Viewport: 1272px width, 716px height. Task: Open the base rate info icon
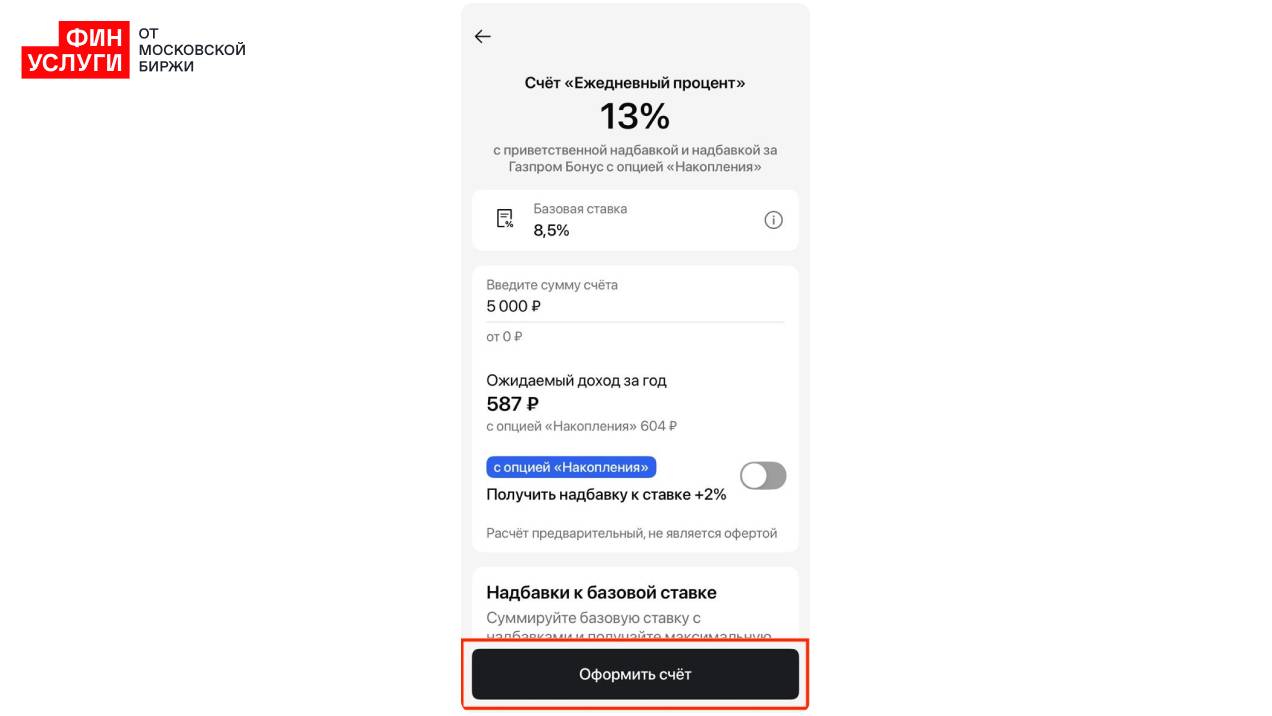coord(773,220)
